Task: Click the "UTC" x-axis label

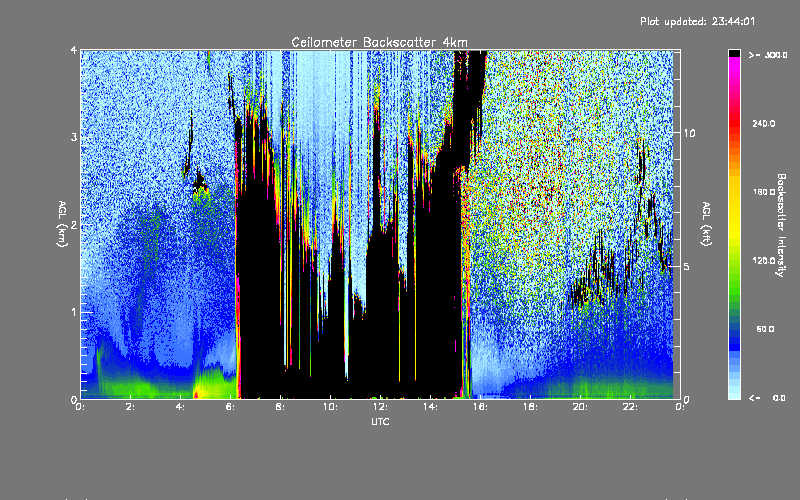Action: (x=380, y=421)
